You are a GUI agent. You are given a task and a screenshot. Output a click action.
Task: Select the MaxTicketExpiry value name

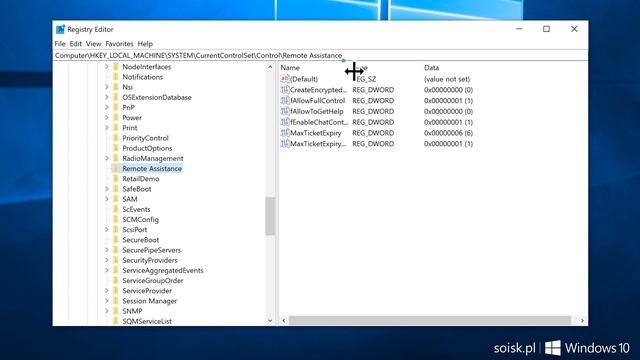click(316, 133)
